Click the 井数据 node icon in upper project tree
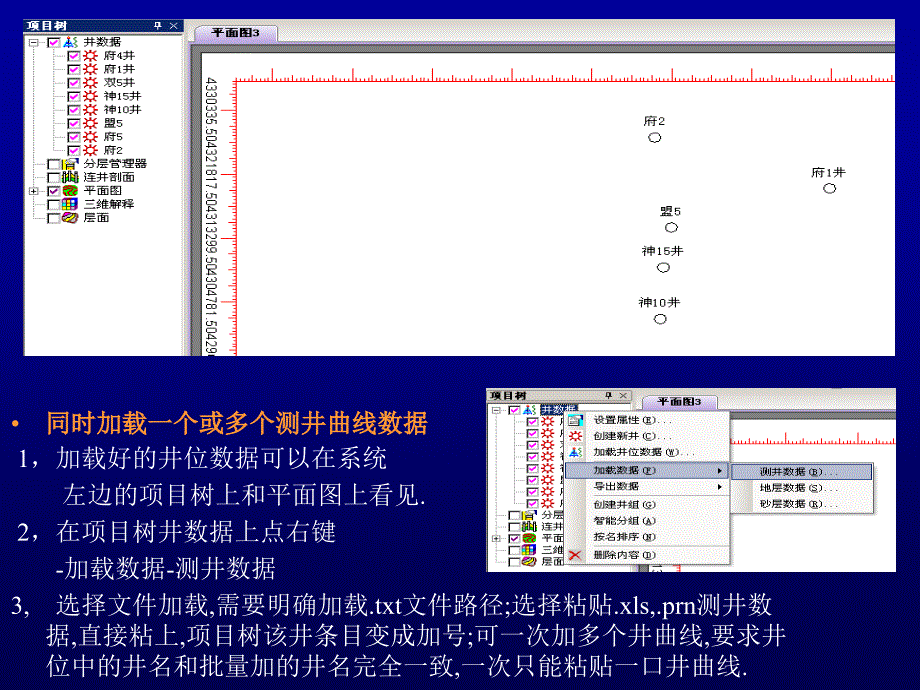The image size is (920, 690). (70, 42)
